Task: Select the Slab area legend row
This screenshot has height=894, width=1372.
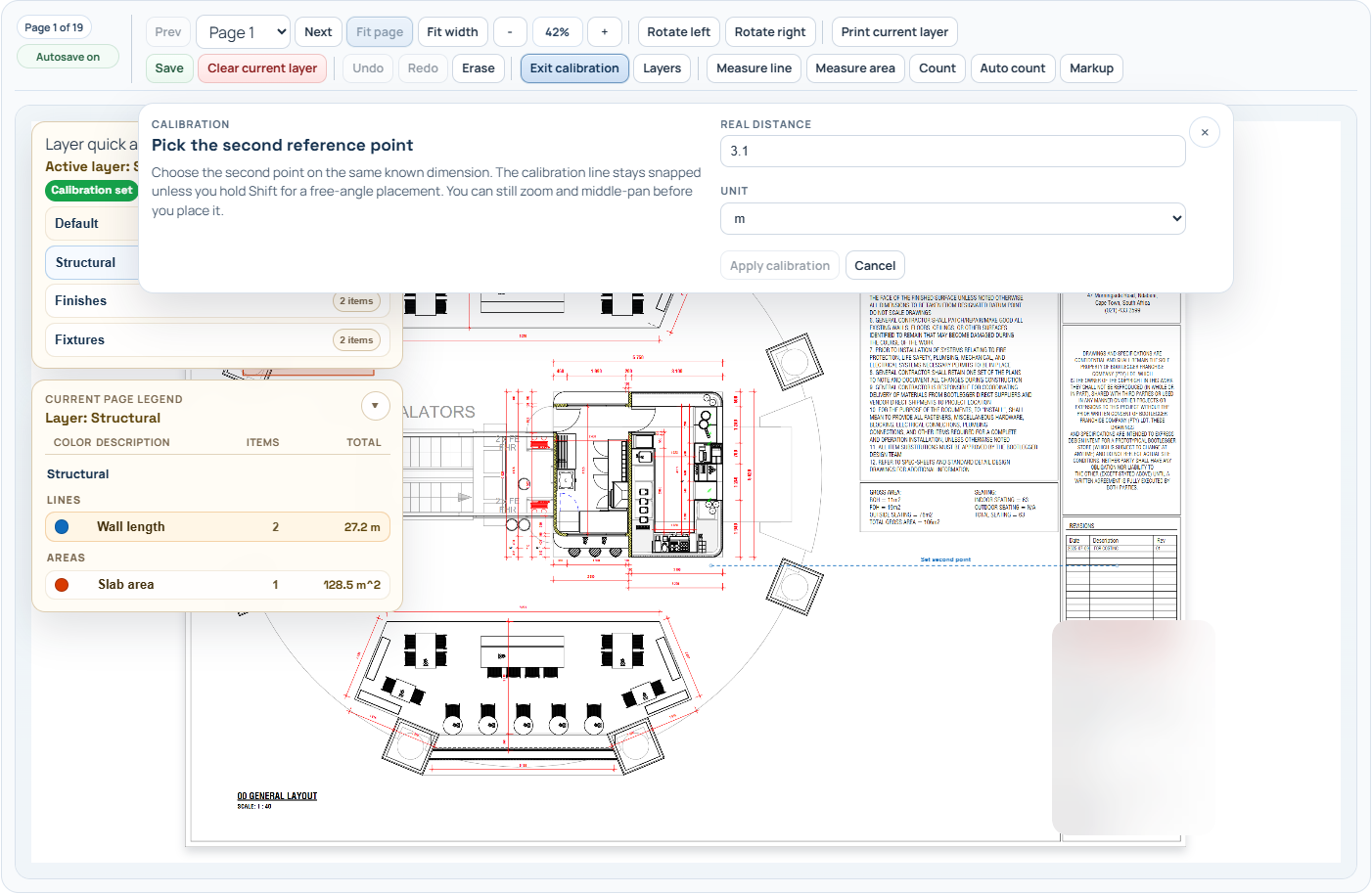Action: 217,585
